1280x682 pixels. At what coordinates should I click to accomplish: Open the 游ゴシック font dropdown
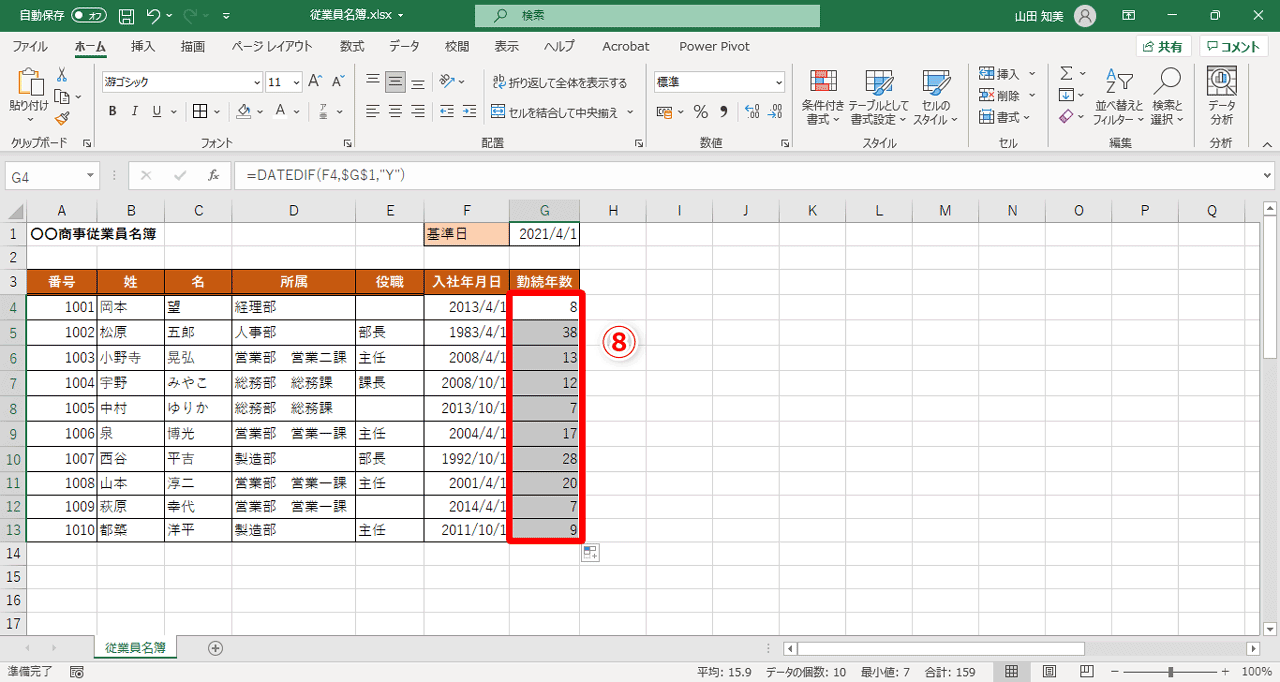click(180, 81)
